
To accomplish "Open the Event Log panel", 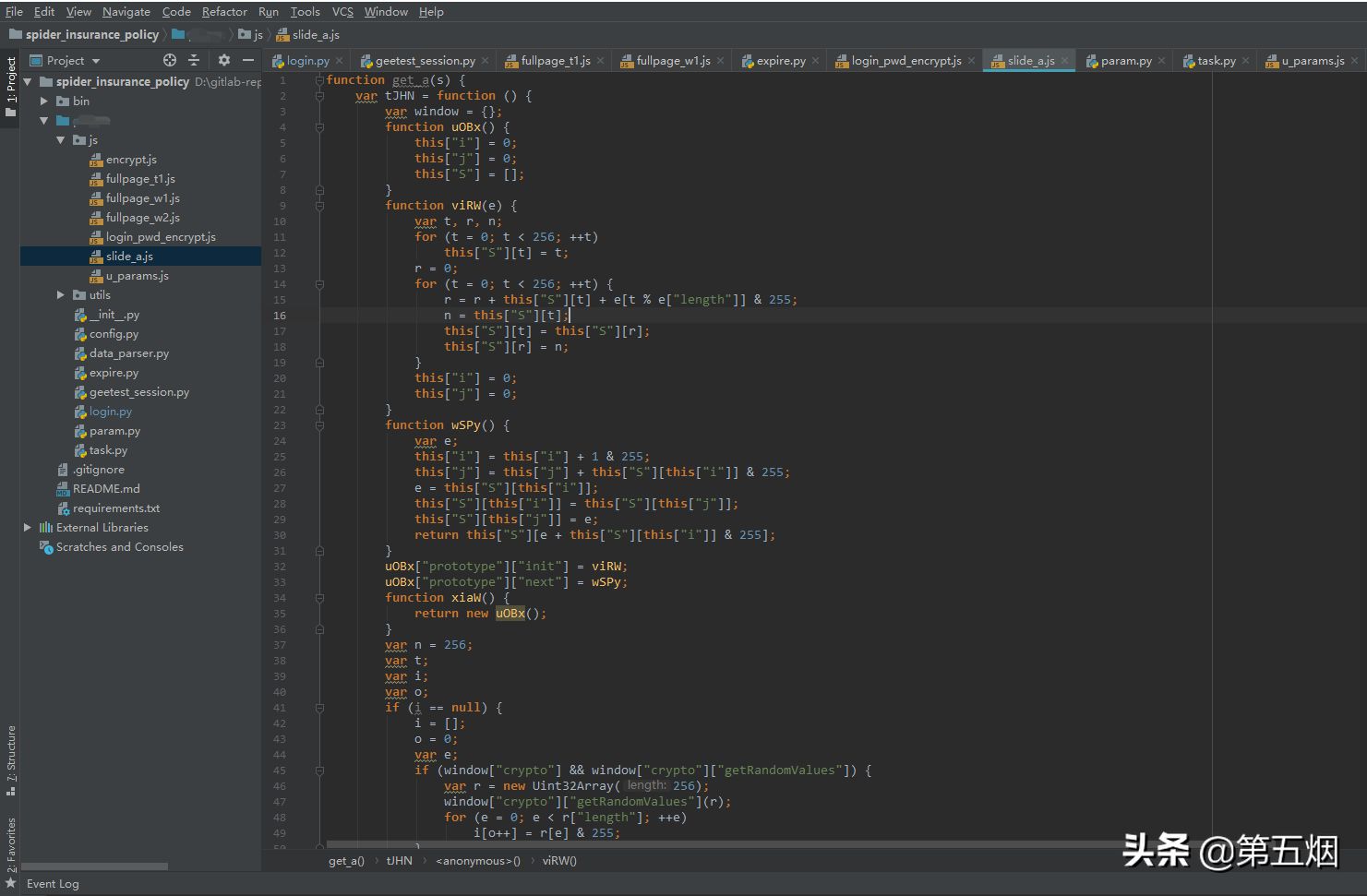I will (53, 883).
